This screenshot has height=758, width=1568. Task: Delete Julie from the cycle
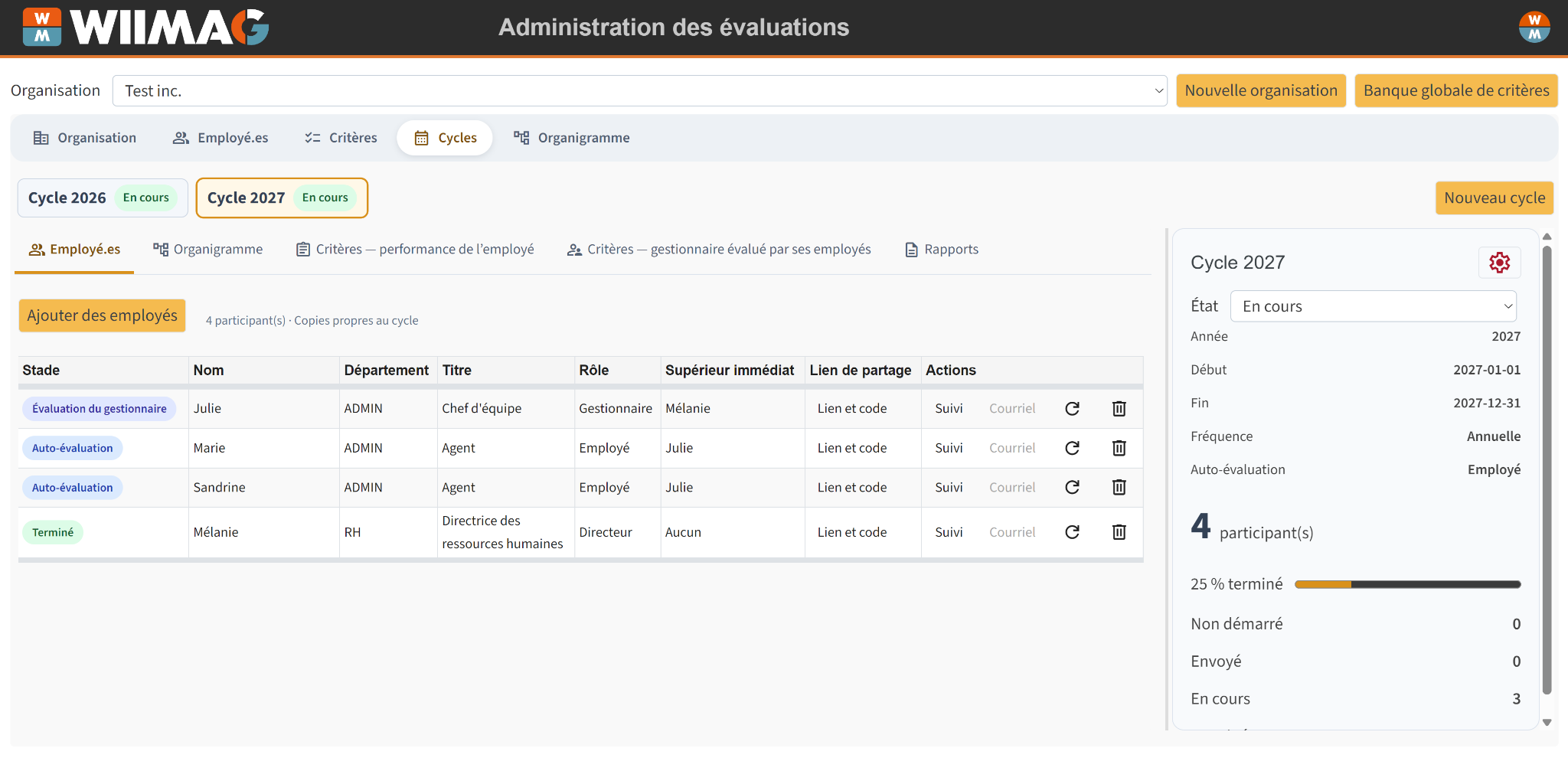click(1119, 409)
